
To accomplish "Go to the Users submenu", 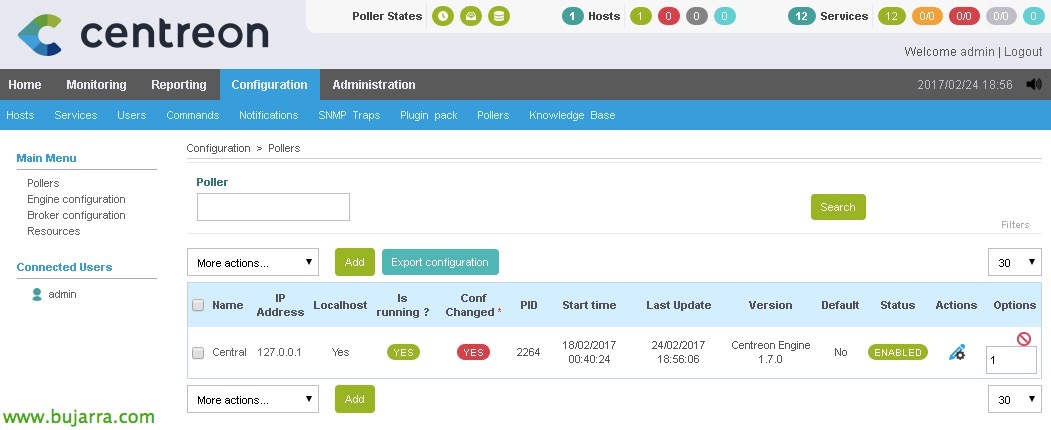I will 131,115.
